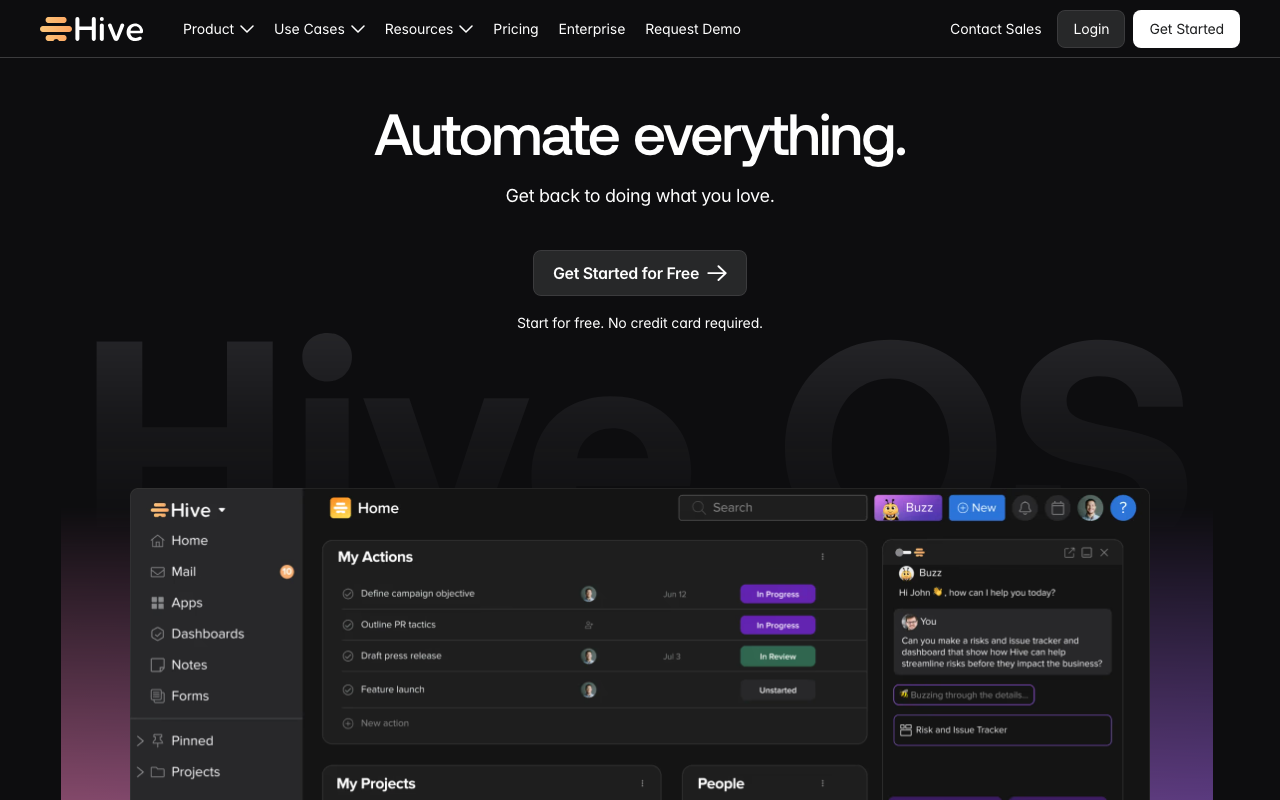Check off the Feature launch action
The height and width of the screenshot is (800, 1280).
click(348, 690)
